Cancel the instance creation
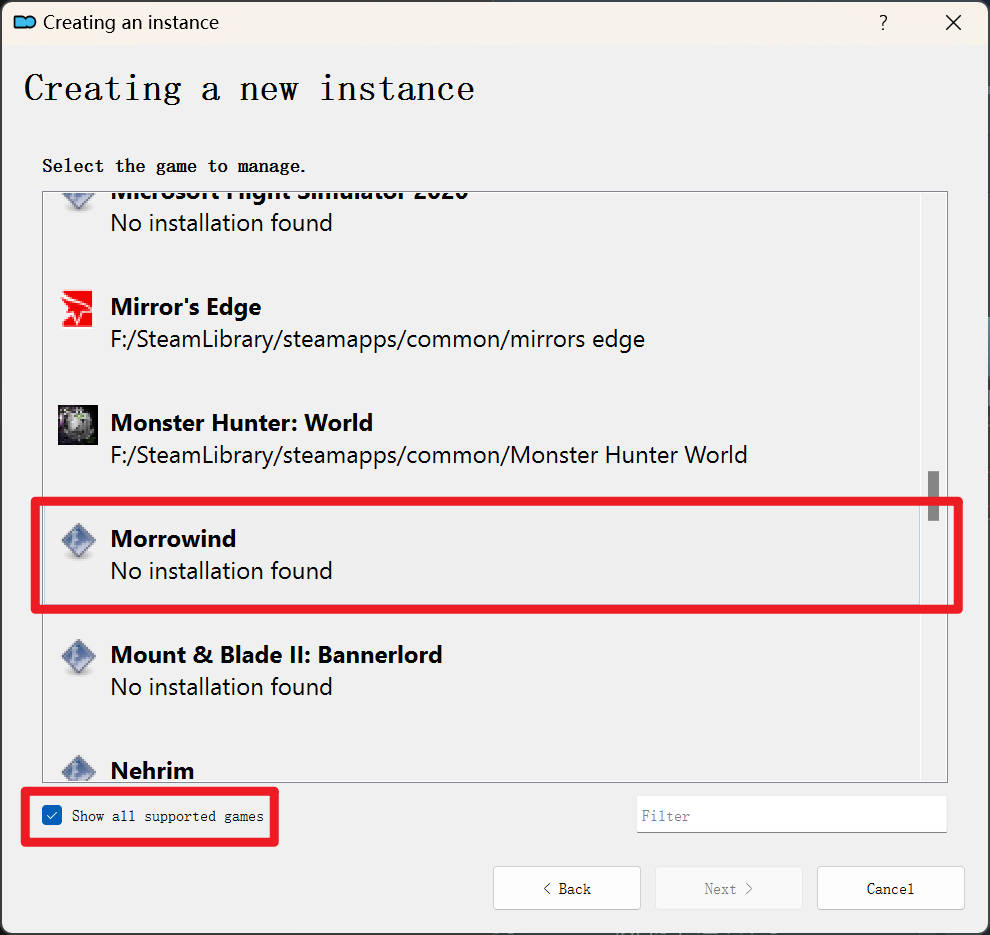The image size is (990, 935). coord(890,888)
